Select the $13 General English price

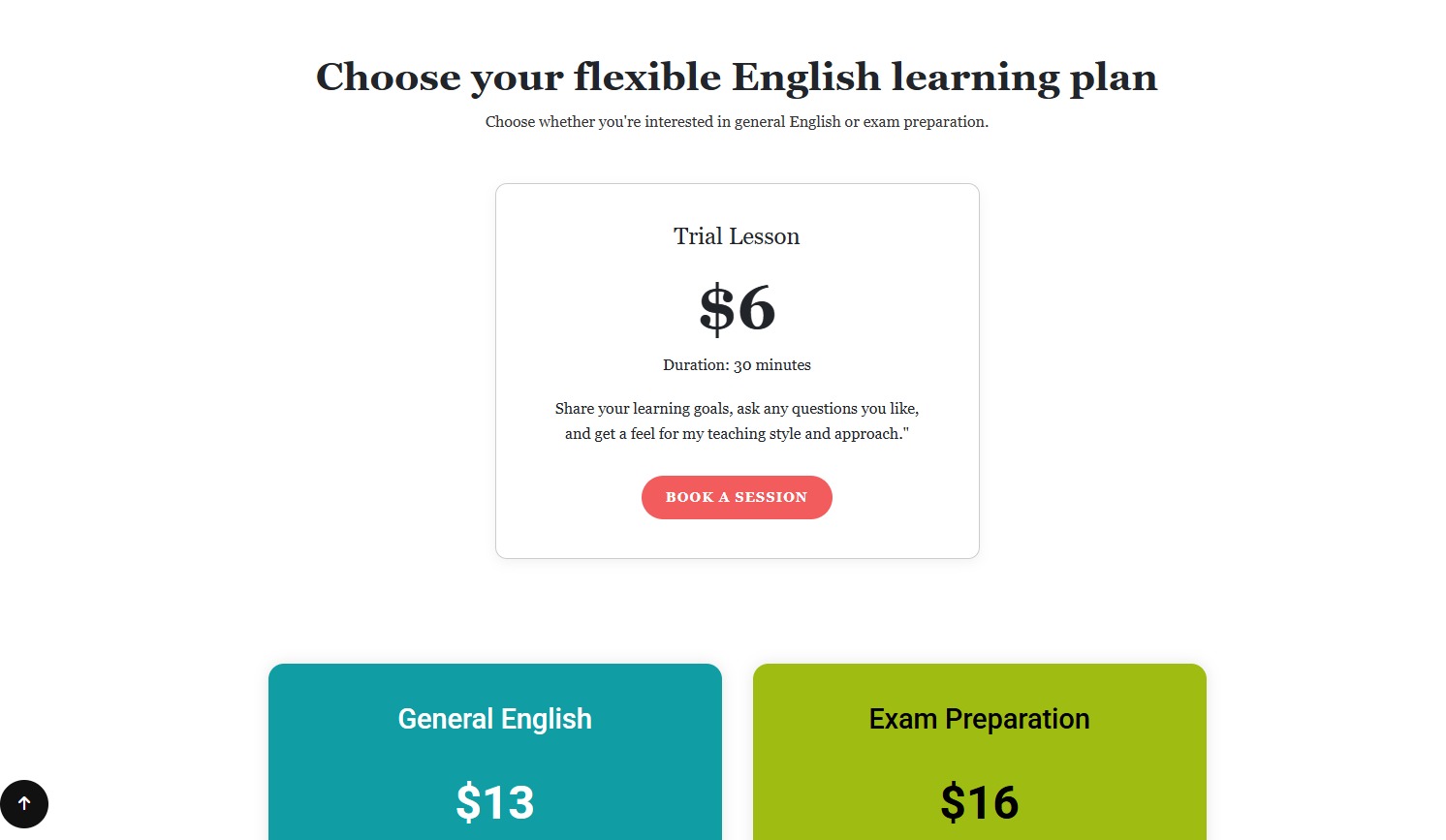[x=494, y=802]
